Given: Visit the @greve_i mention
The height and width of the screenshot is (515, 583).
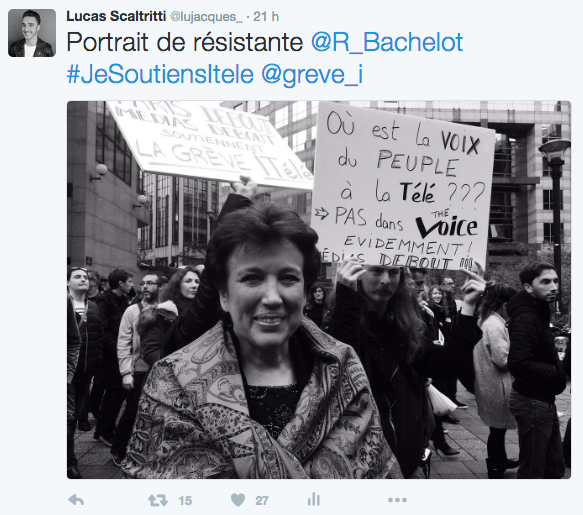Looking at the screenshot, I should coord(312,75).
